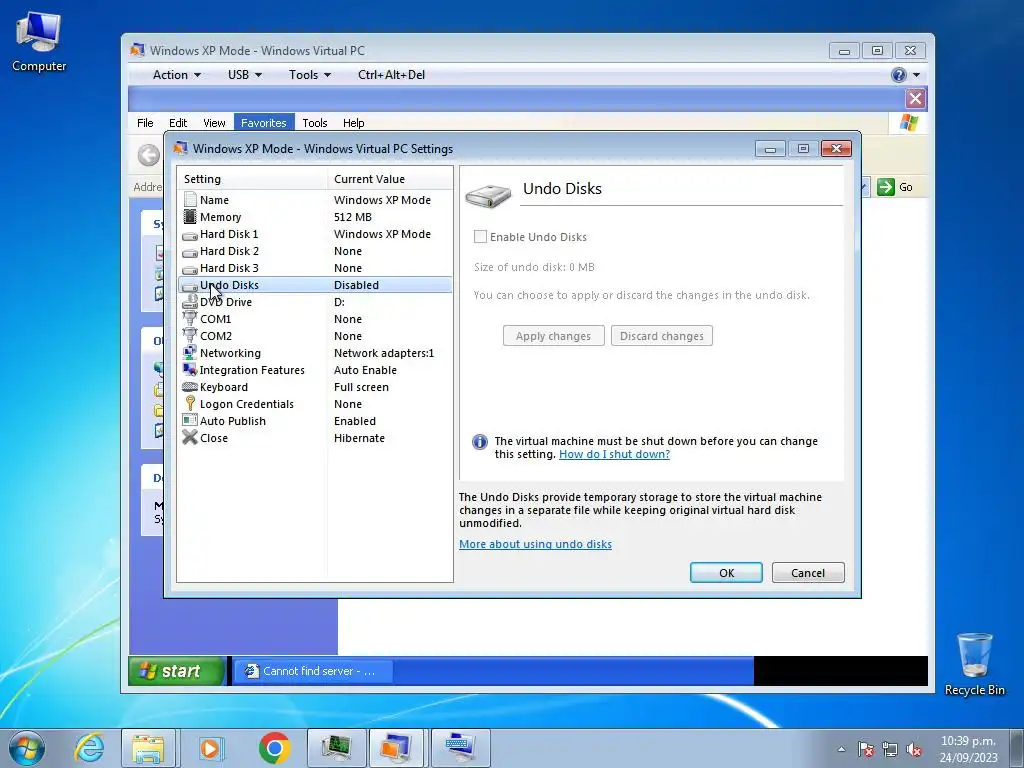Viewport: 1024px width, 768px height.
Task: Open the XP Edit menu
Action: (x=178, y=123)
